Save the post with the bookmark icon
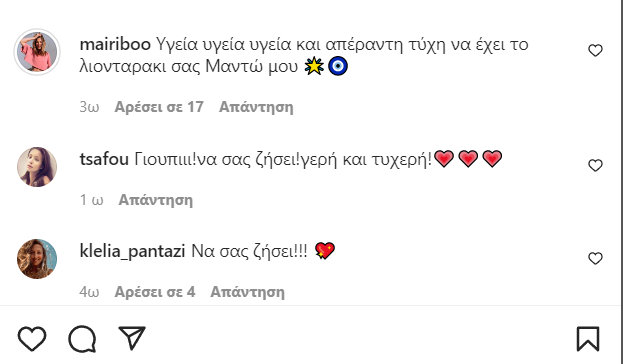Image resolution: width=623 pixels, height=364 pixels. click(588, 339)
